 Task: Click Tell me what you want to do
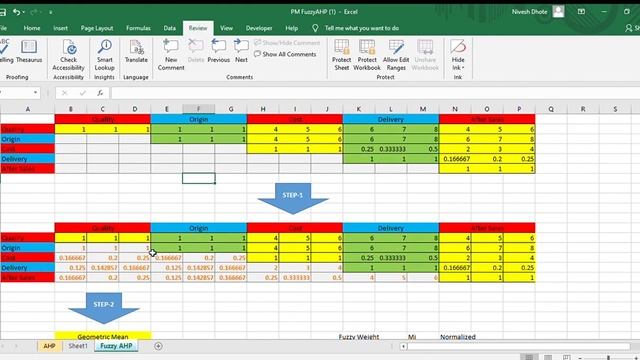[362, 28]
